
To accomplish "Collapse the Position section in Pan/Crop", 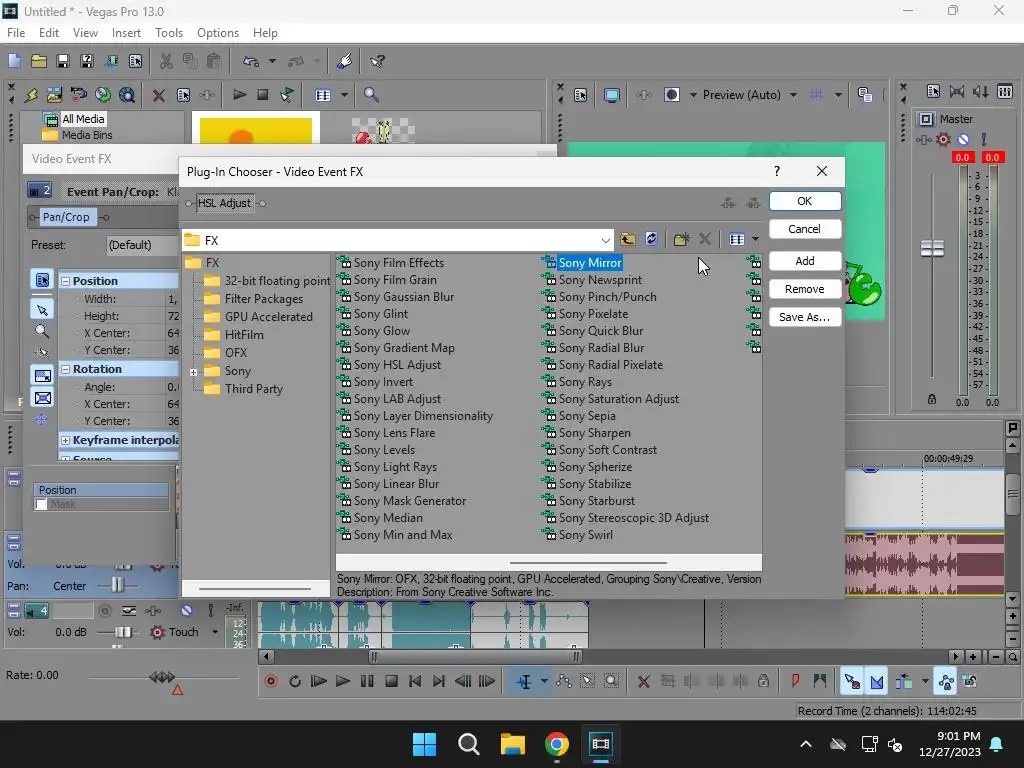I will (x=65, y=281).
